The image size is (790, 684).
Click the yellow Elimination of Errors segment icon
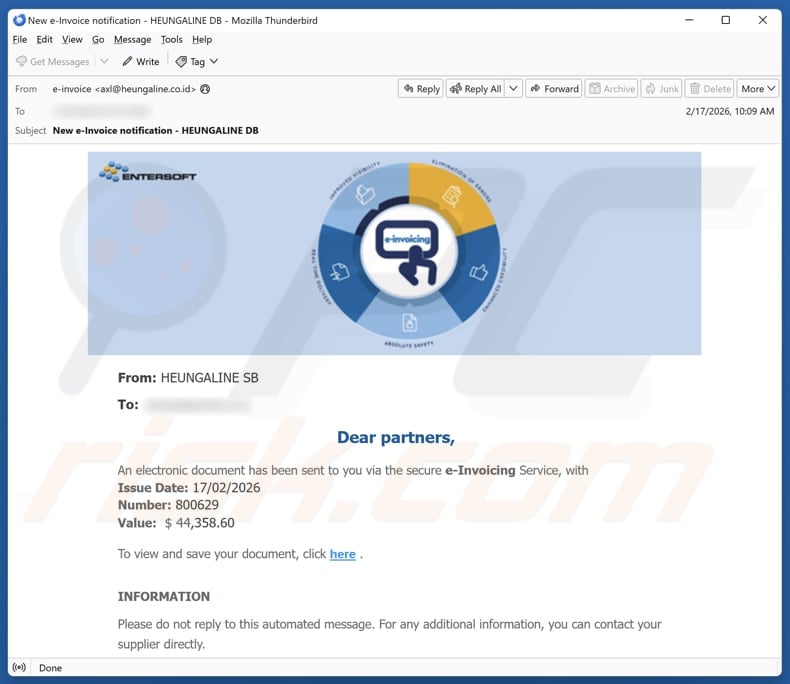tap(451, 196)
